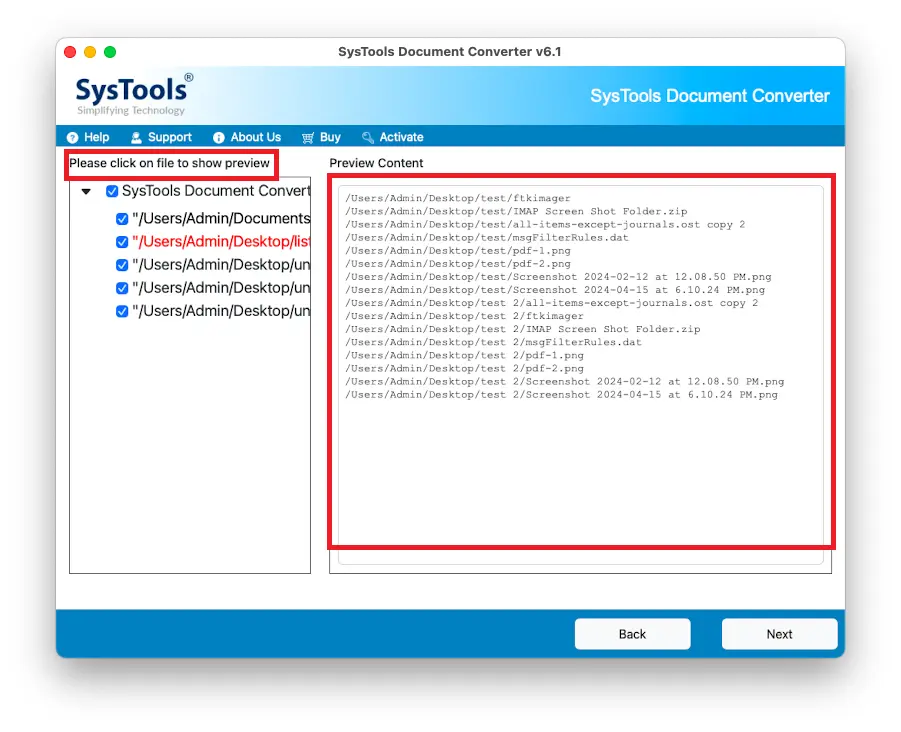Maximize the window with green button
Image resolution: width=901 pixels, height=732 pixels.
click(x=110, y=52)
